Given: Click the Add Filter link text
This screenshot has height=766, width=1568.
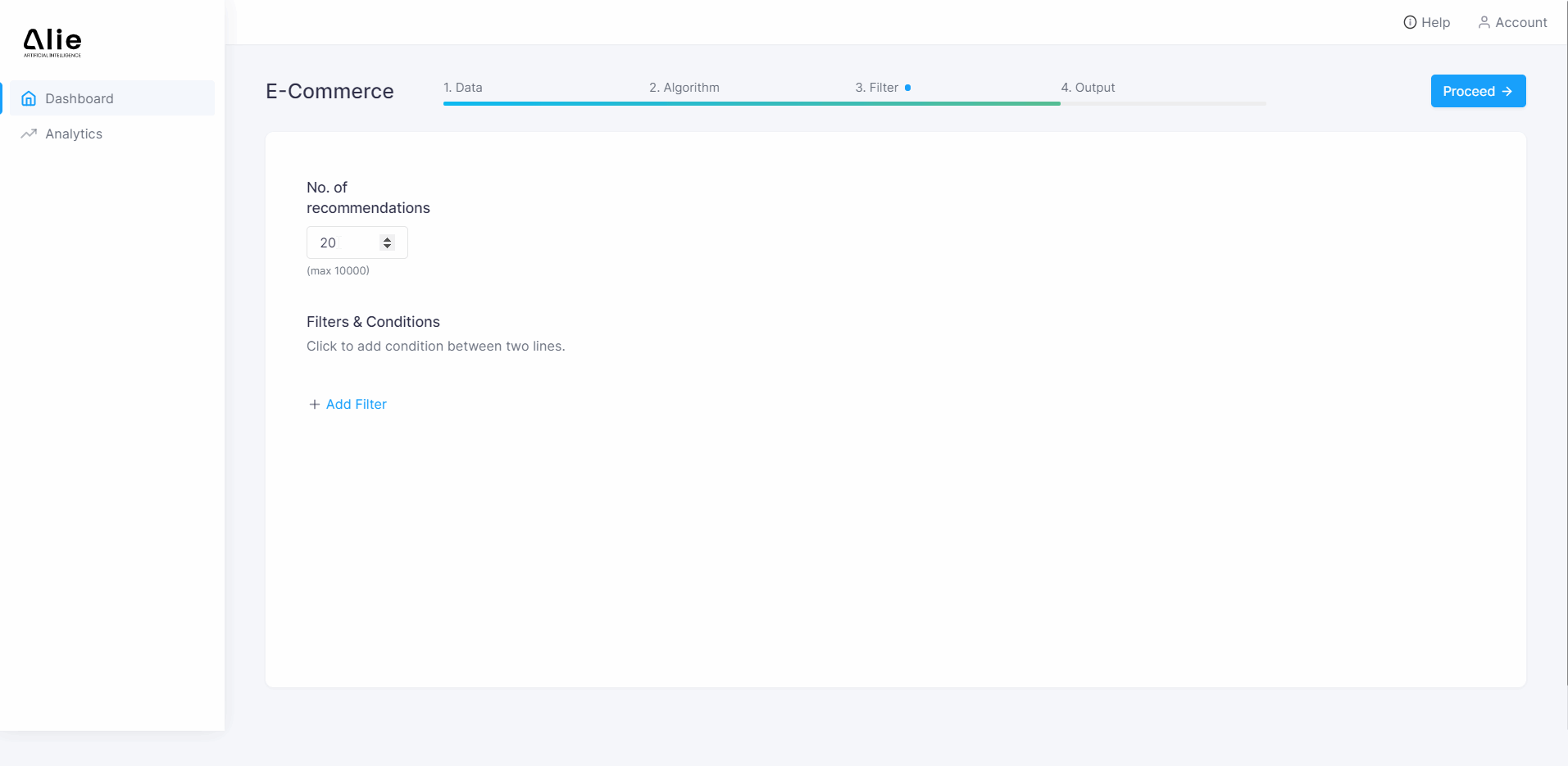Looking at the screenshot, I should (x=356, y=404).
